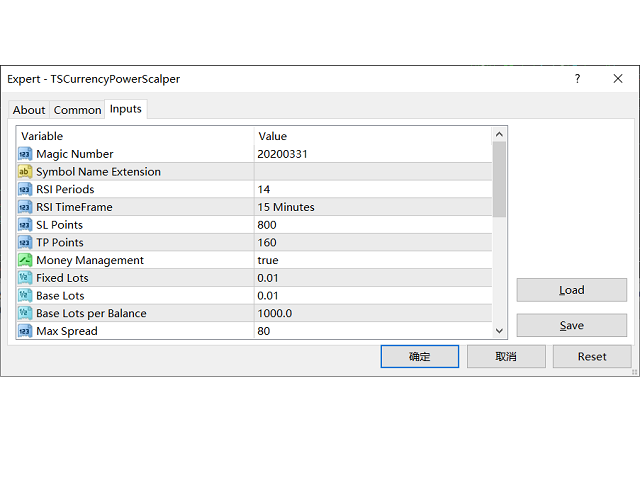Screen dimensions: 640x480
Task: Click the Load button
Action: 571,290
